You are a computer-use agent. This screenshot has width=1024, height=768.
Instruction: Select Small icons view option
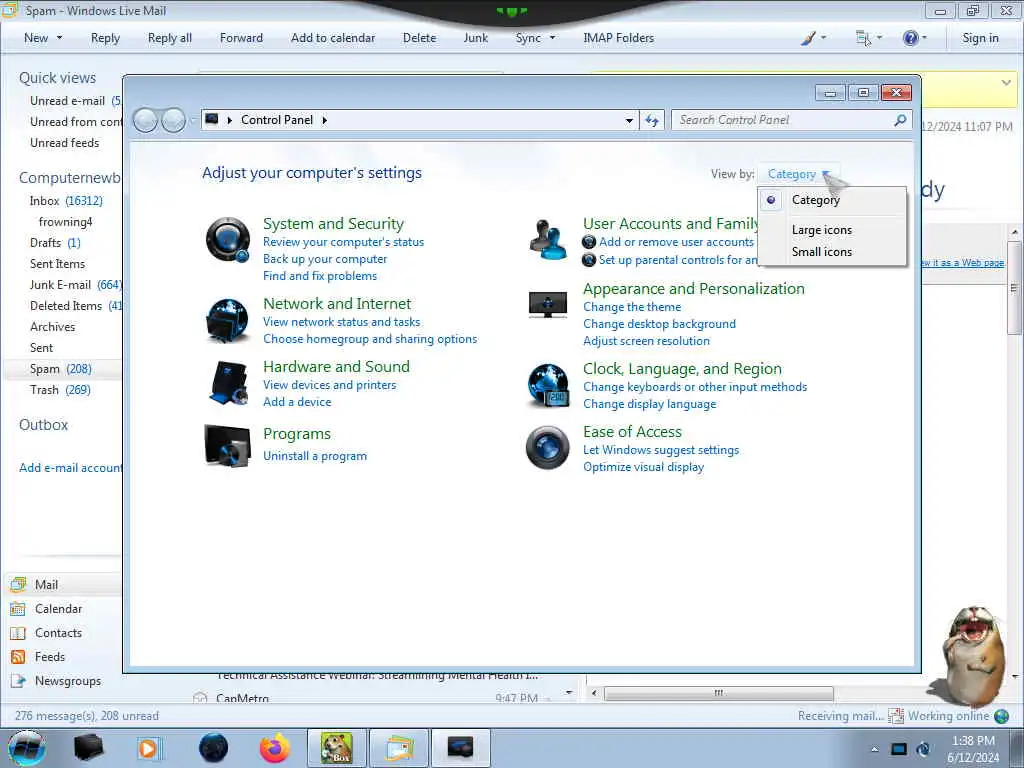tap(832, 252)
